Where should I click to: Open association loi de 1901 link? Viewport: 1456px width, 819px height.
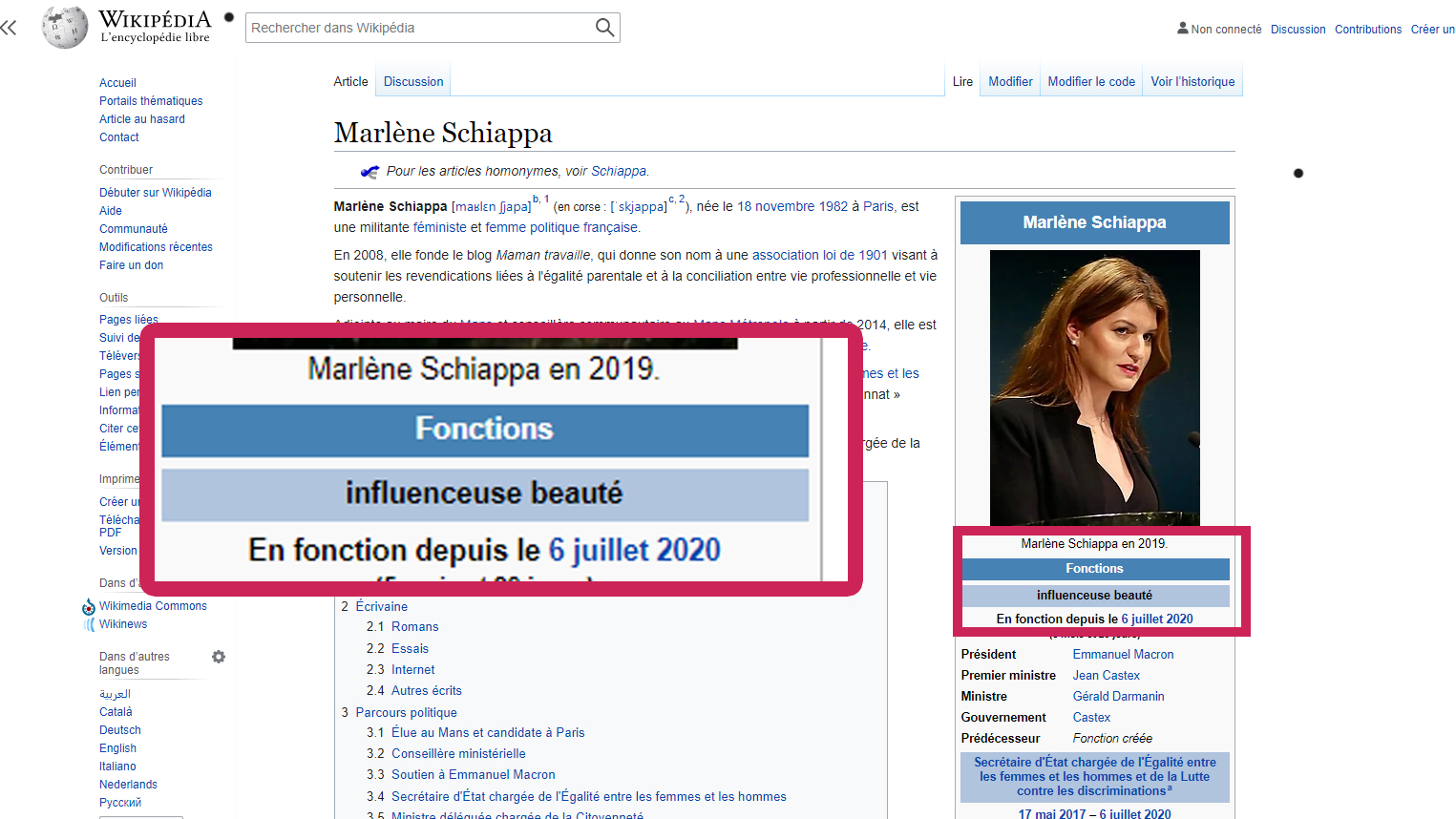820,255
